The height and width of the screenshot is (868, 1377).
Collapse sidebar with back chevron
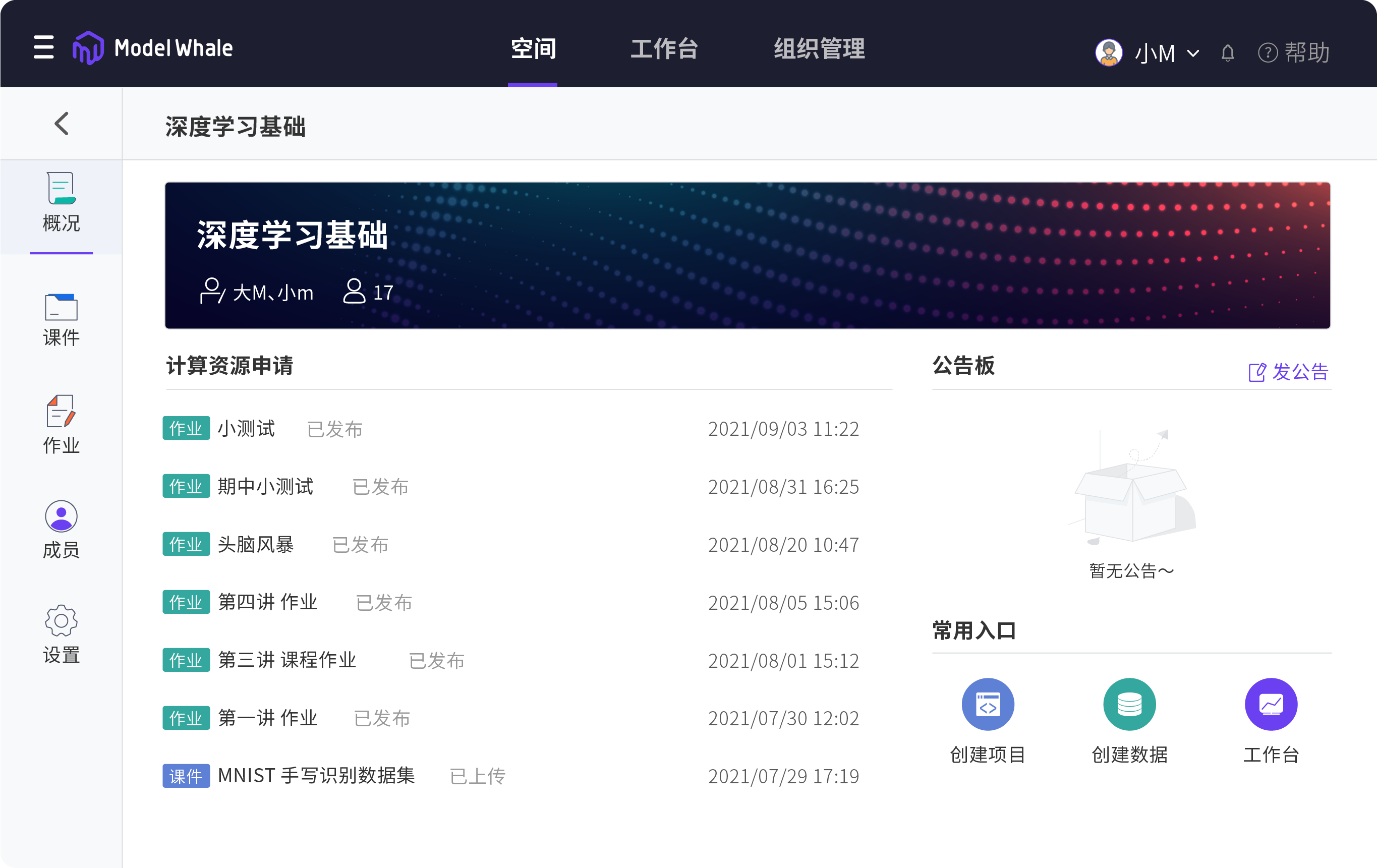[61, 124]
